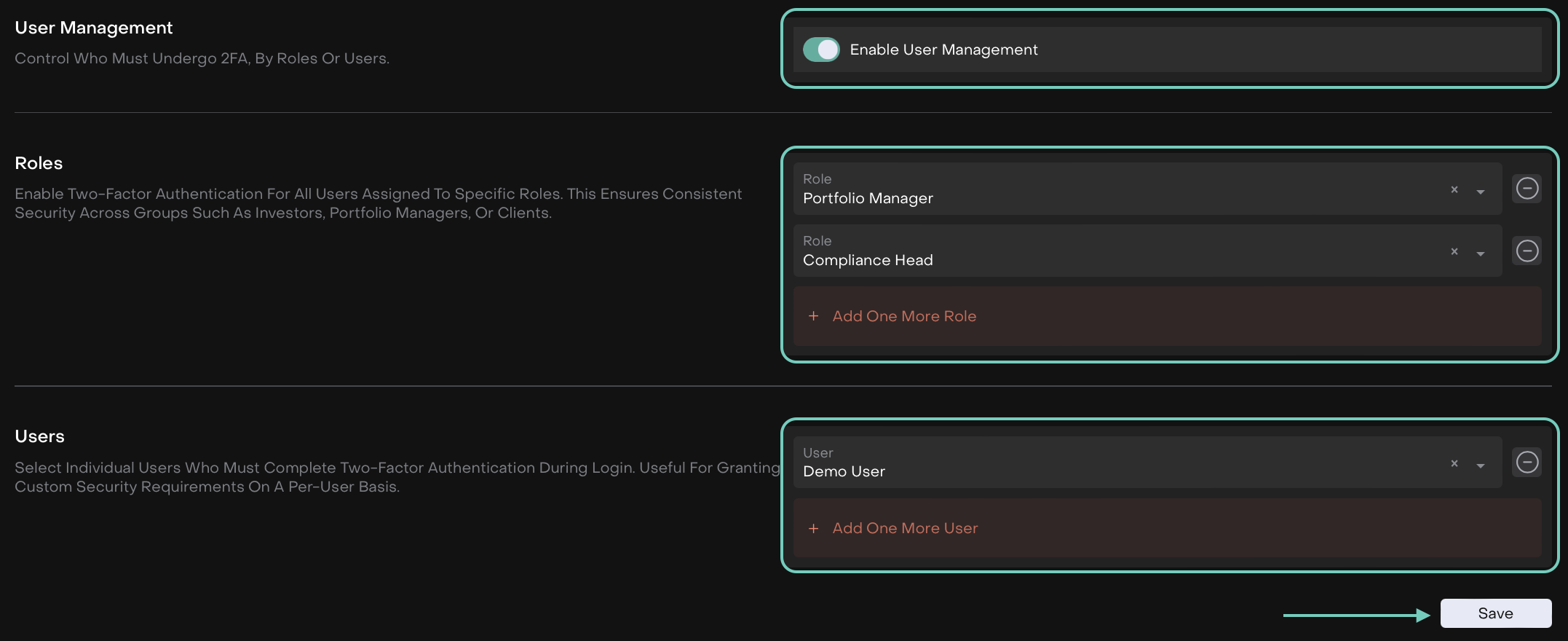The image size is (1568, 641).
Task: Open the Demo User dropdown arrow
Action: point(1480,465)
